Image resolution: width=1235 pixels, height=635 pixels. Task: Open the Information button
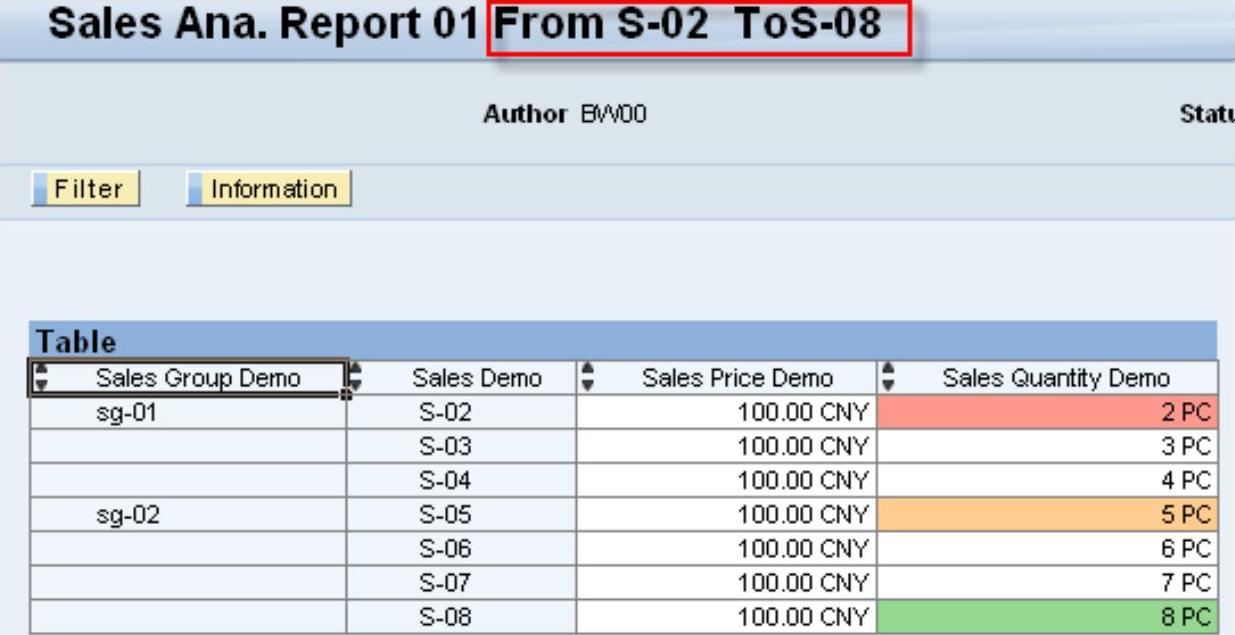point(270,189)
